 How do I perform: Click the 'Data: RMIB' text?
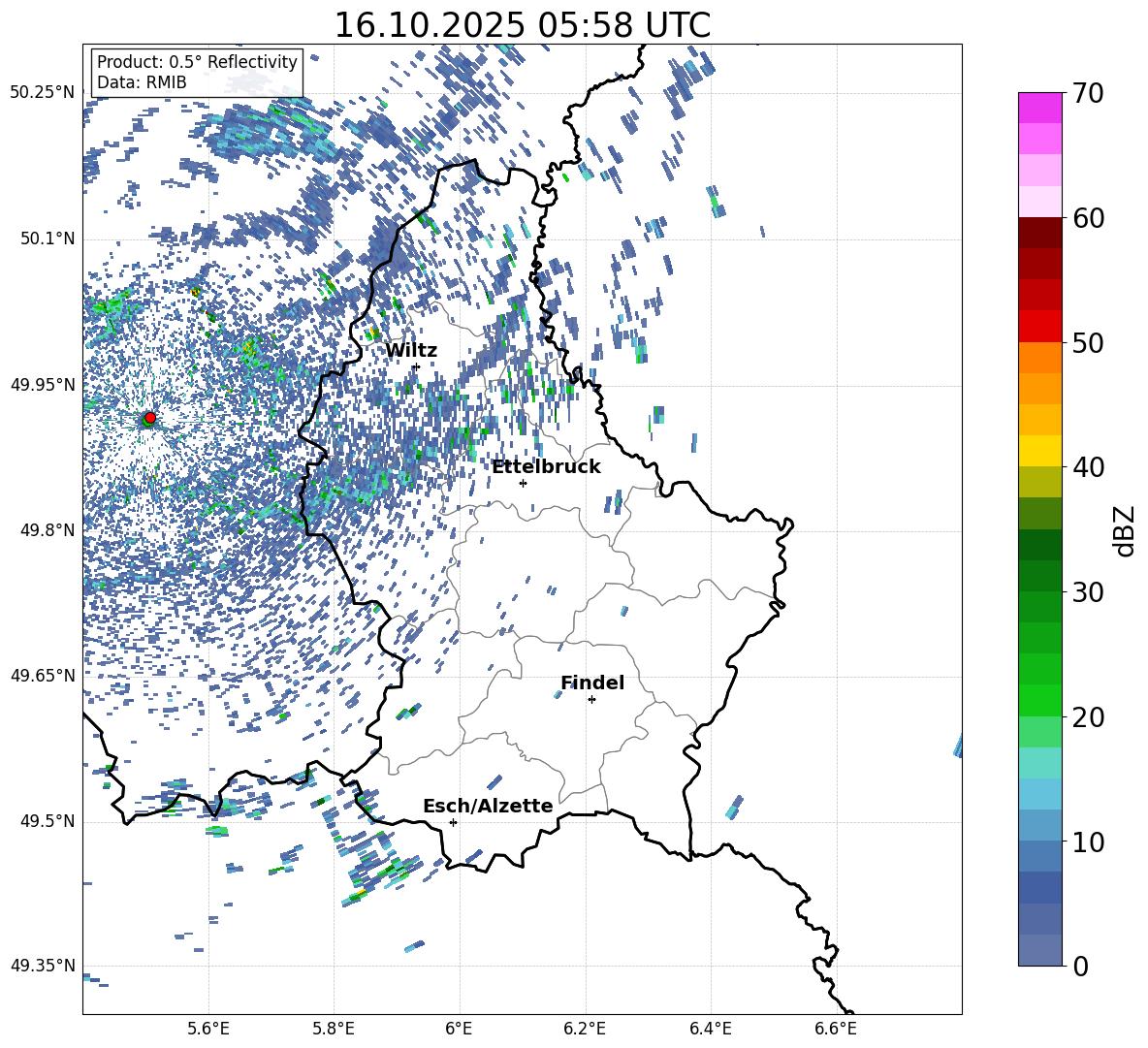point(142,82)
